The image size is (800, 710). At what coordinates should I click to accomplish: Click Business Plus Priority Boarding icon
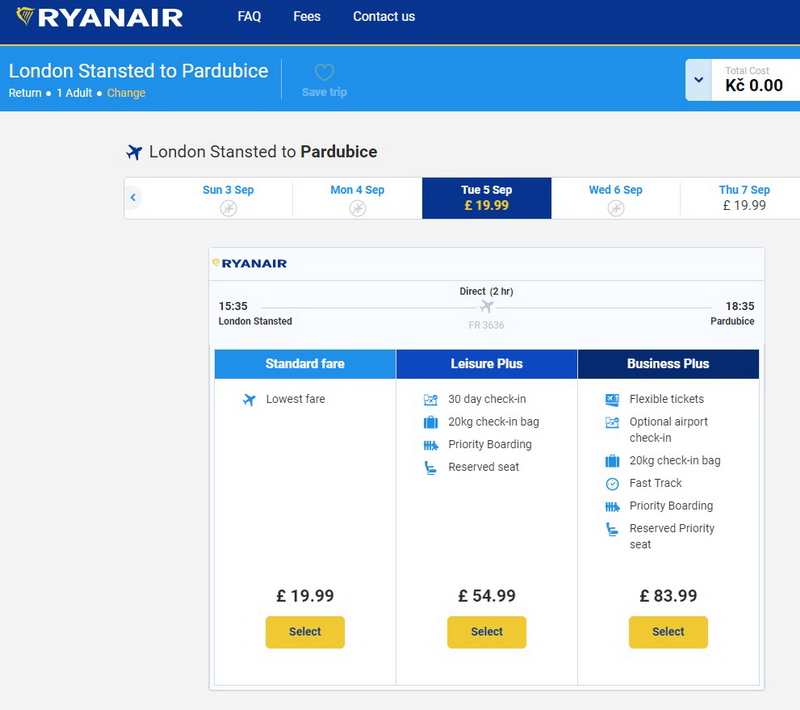tap(612, 506)
